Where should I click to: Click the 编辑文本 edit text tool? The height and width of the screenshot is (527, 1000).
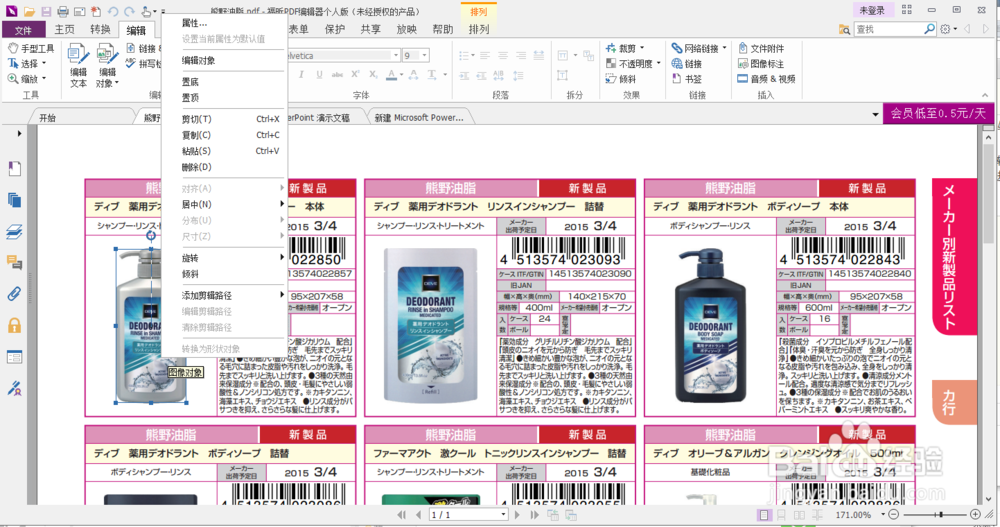[78, 66]
